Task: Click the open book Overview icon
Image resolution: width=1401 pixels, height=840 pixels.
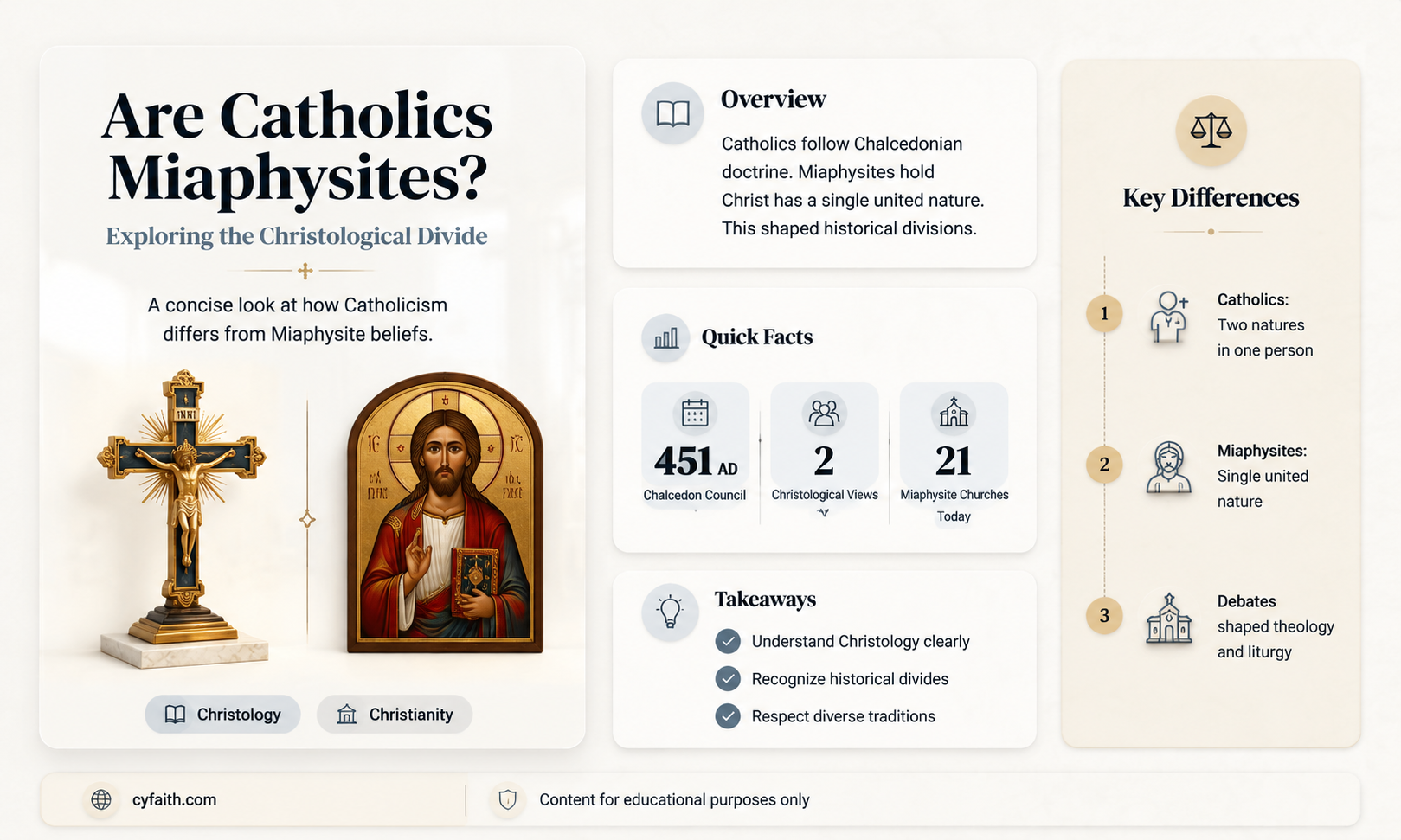Action: click(x=672, y=113)
